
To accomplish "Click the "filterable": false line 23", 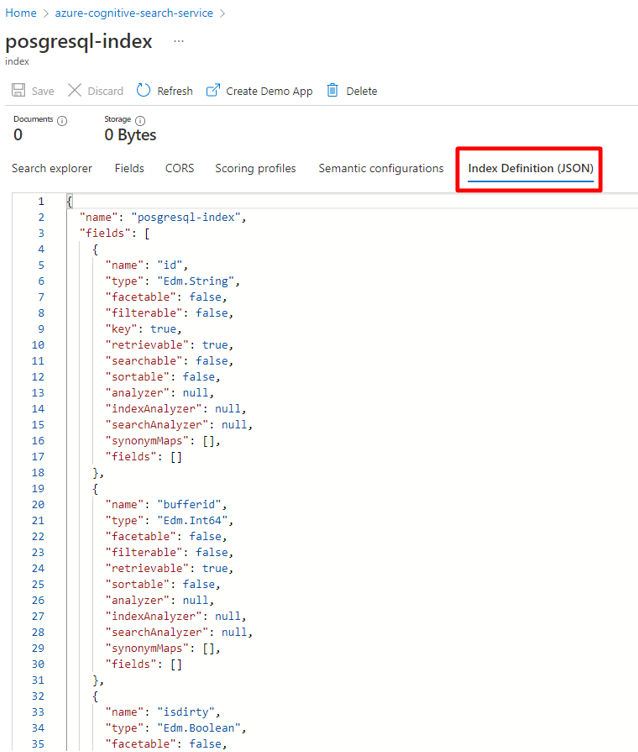I will pos(169,552).
